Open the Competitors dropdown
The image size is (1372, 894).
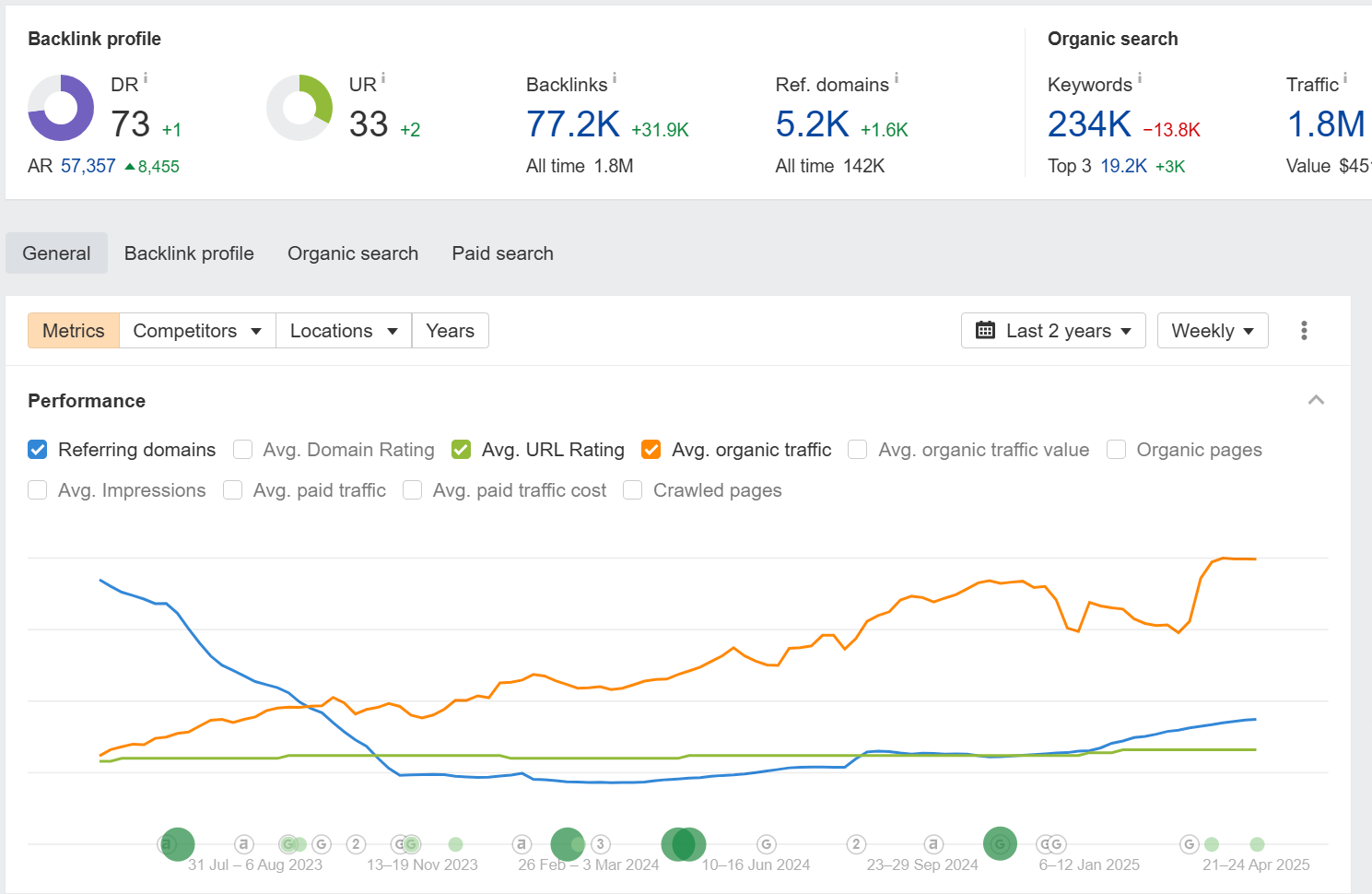pos(197,331)
